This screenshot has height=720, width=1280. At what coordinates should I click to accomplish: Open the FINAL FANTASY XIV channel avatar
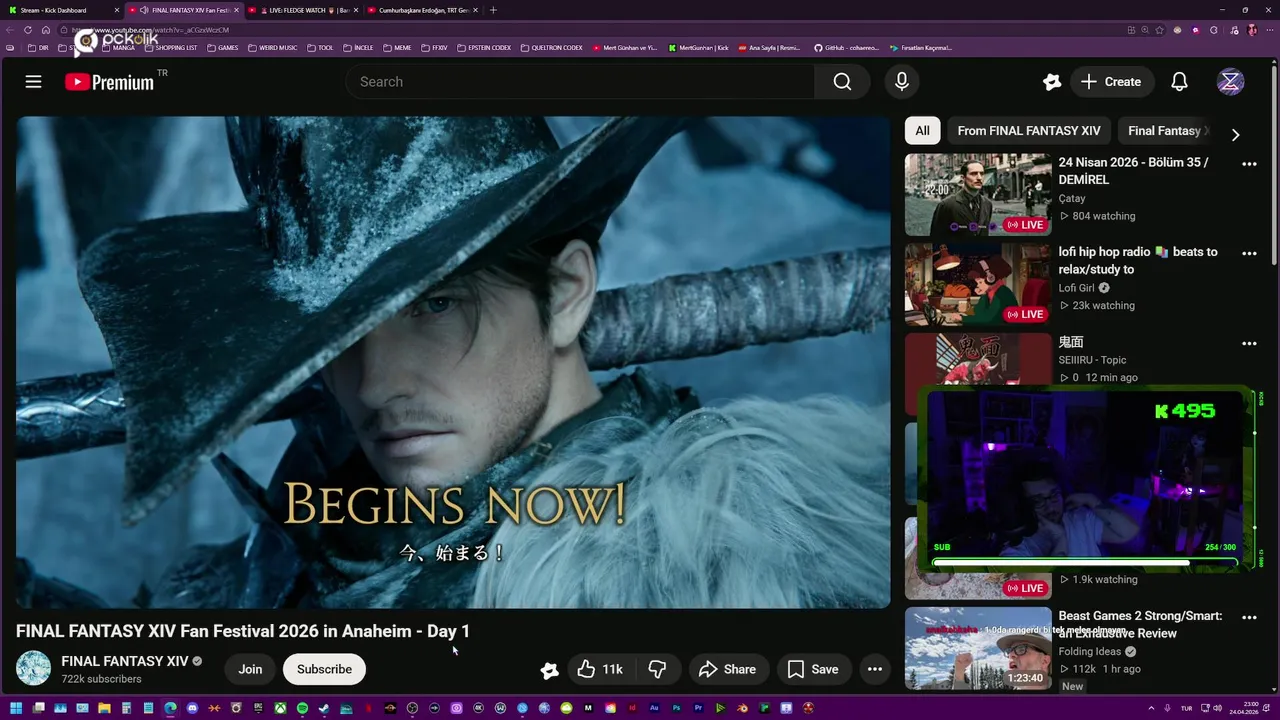pyautogui.click(x=33, y=668)
